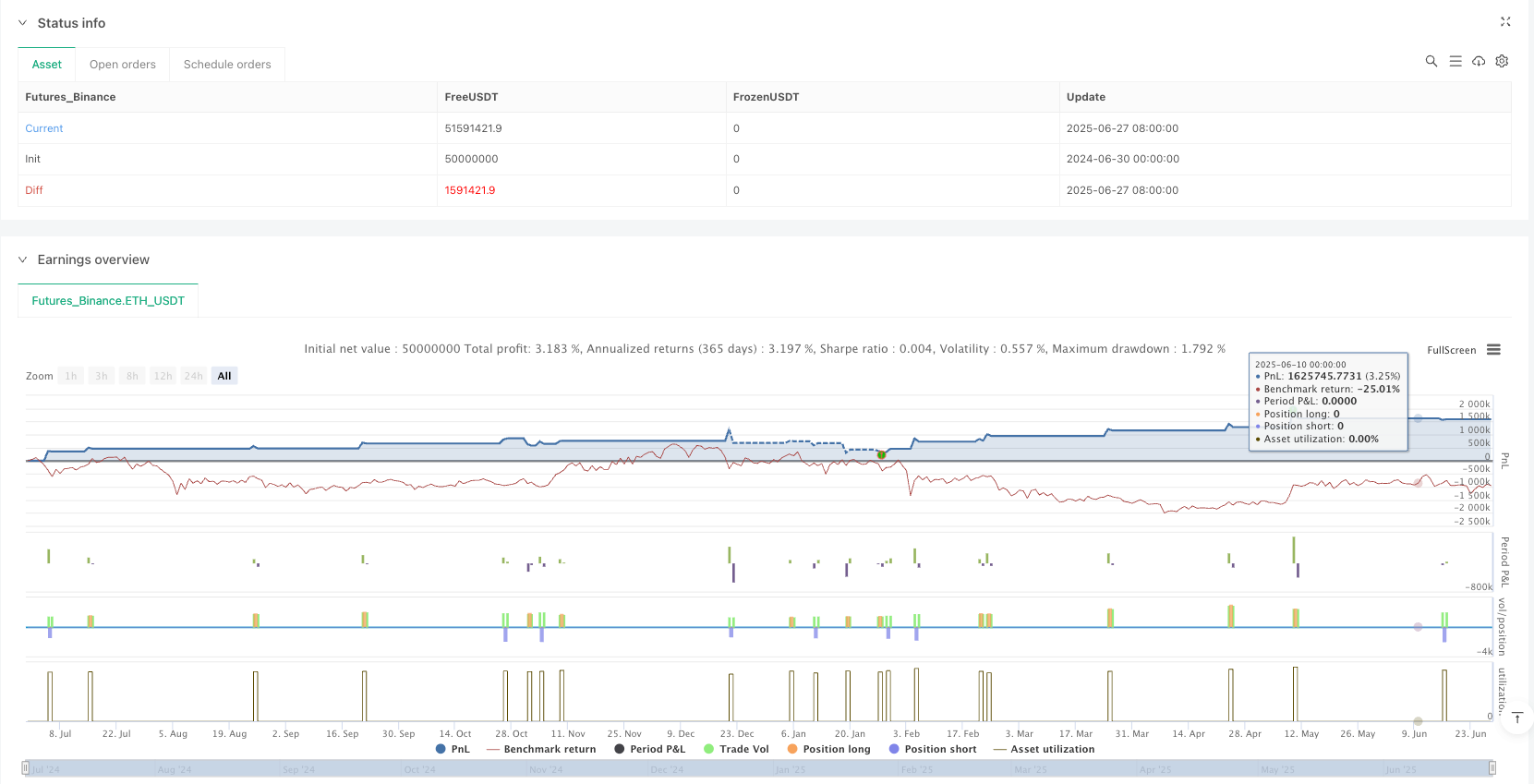The image size is (1534, 784).
Task: Click the scroll-to-top arrow icon
Action: (1516, 718)
